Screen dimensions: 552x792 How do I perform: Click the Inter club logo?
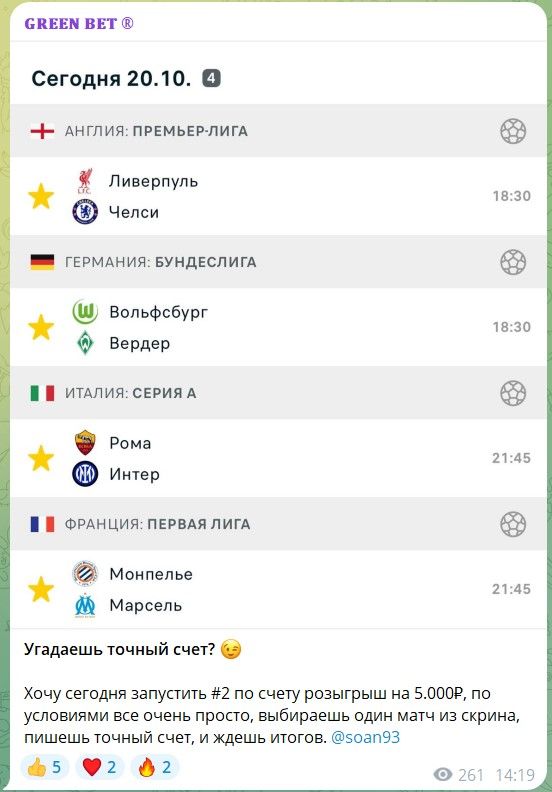pos(85,474)
